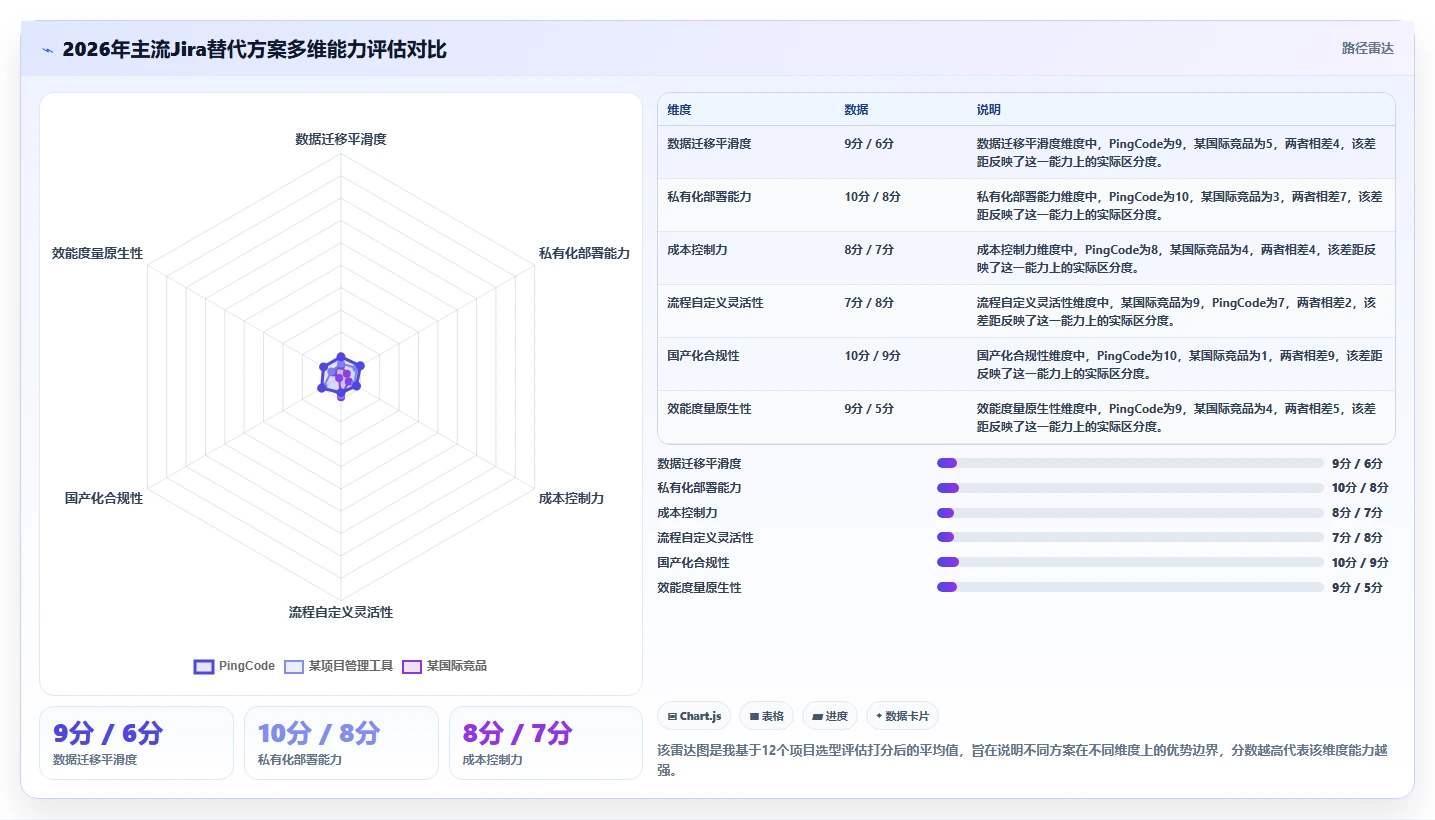This screenshot has height=820, width=1435.
Task: Toggle 某项目管理工具 series in chart legend
Action: (339, 666)
